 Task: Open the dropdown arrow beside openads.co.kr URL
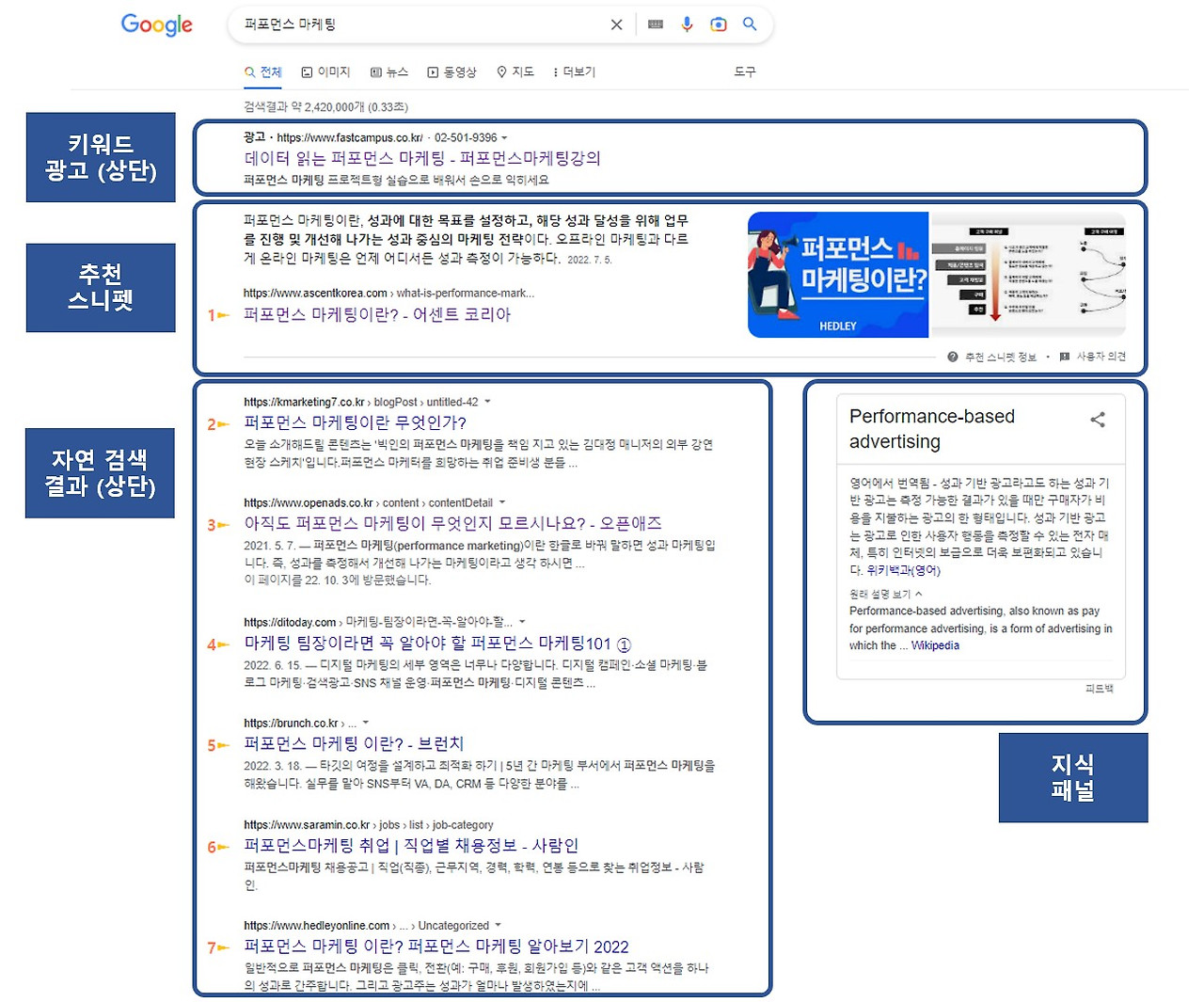[x=502, y=502]
